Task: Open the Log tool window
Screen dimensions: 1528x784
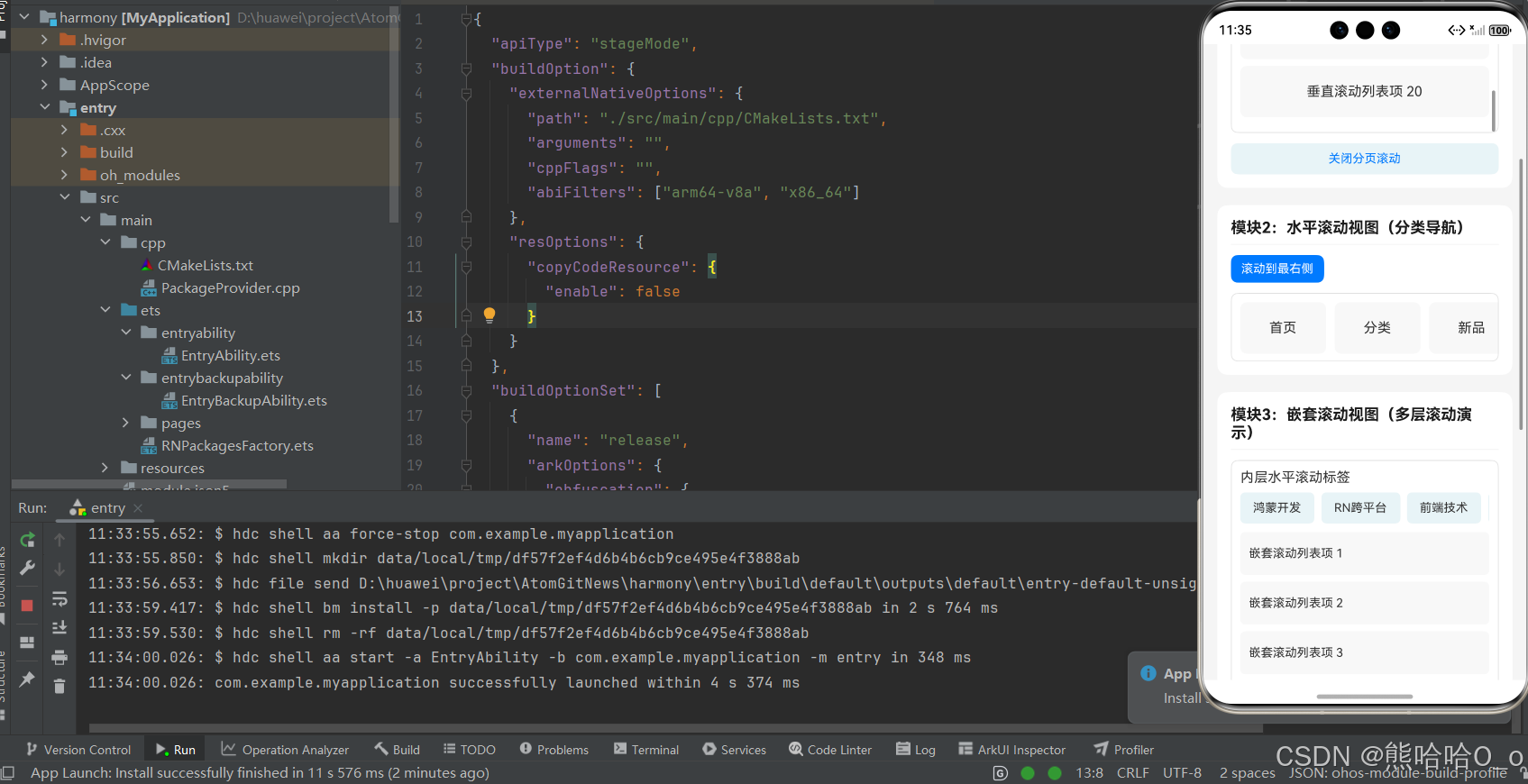Action: click(x=916, y=750)
